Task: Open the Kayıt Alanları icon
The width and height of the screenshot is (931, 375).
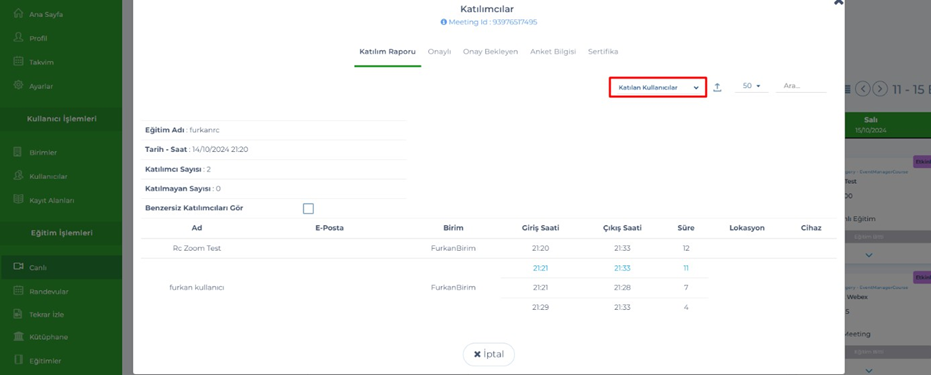Action: pos(18,200)
